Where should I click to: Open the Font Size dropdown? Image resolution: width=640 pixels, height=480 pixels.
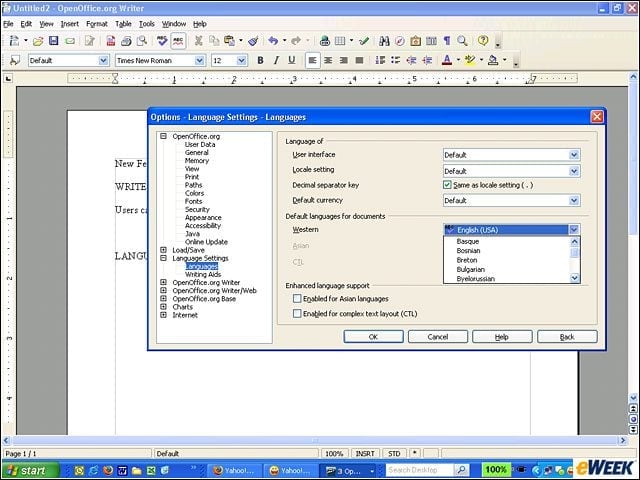(x=242, y=60)
